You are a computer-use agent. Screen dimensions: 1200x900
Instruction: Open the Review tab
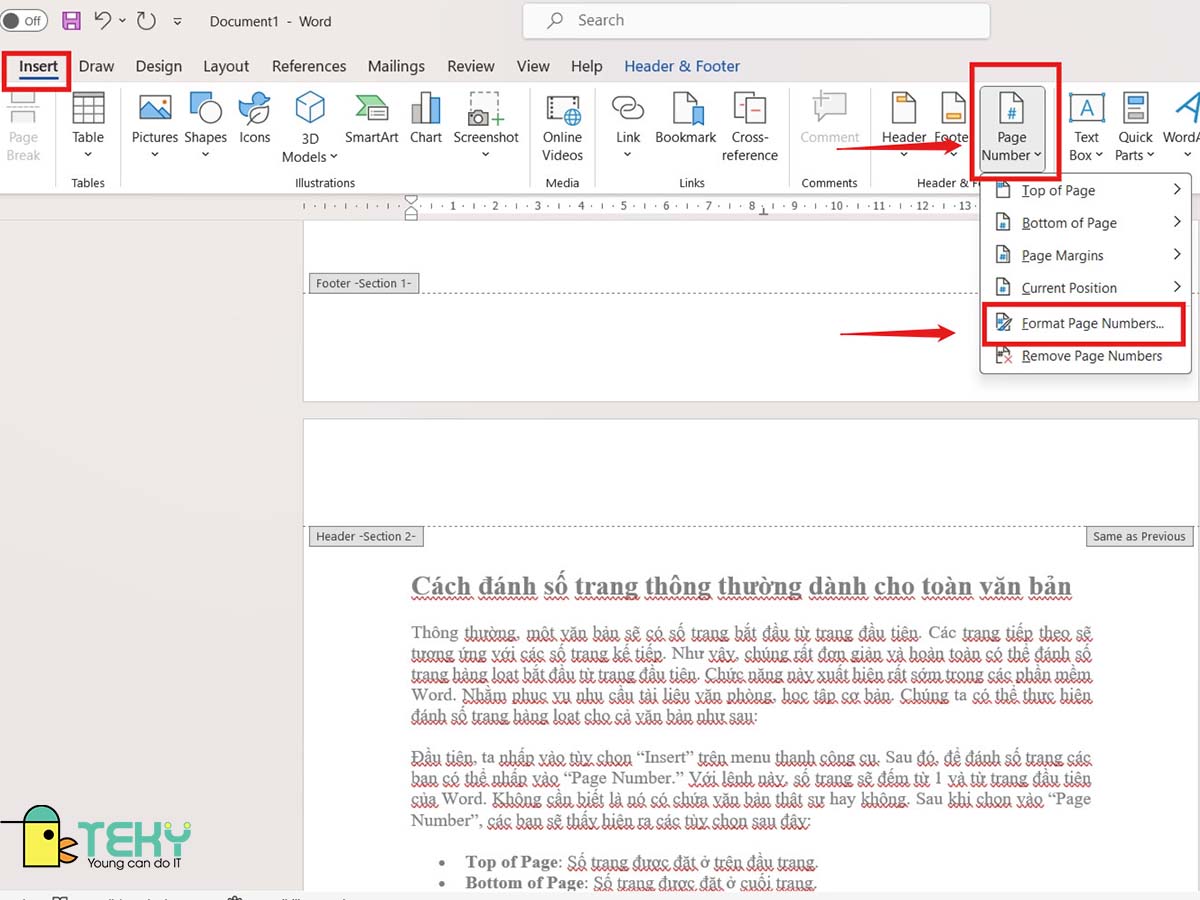point(471,67)
